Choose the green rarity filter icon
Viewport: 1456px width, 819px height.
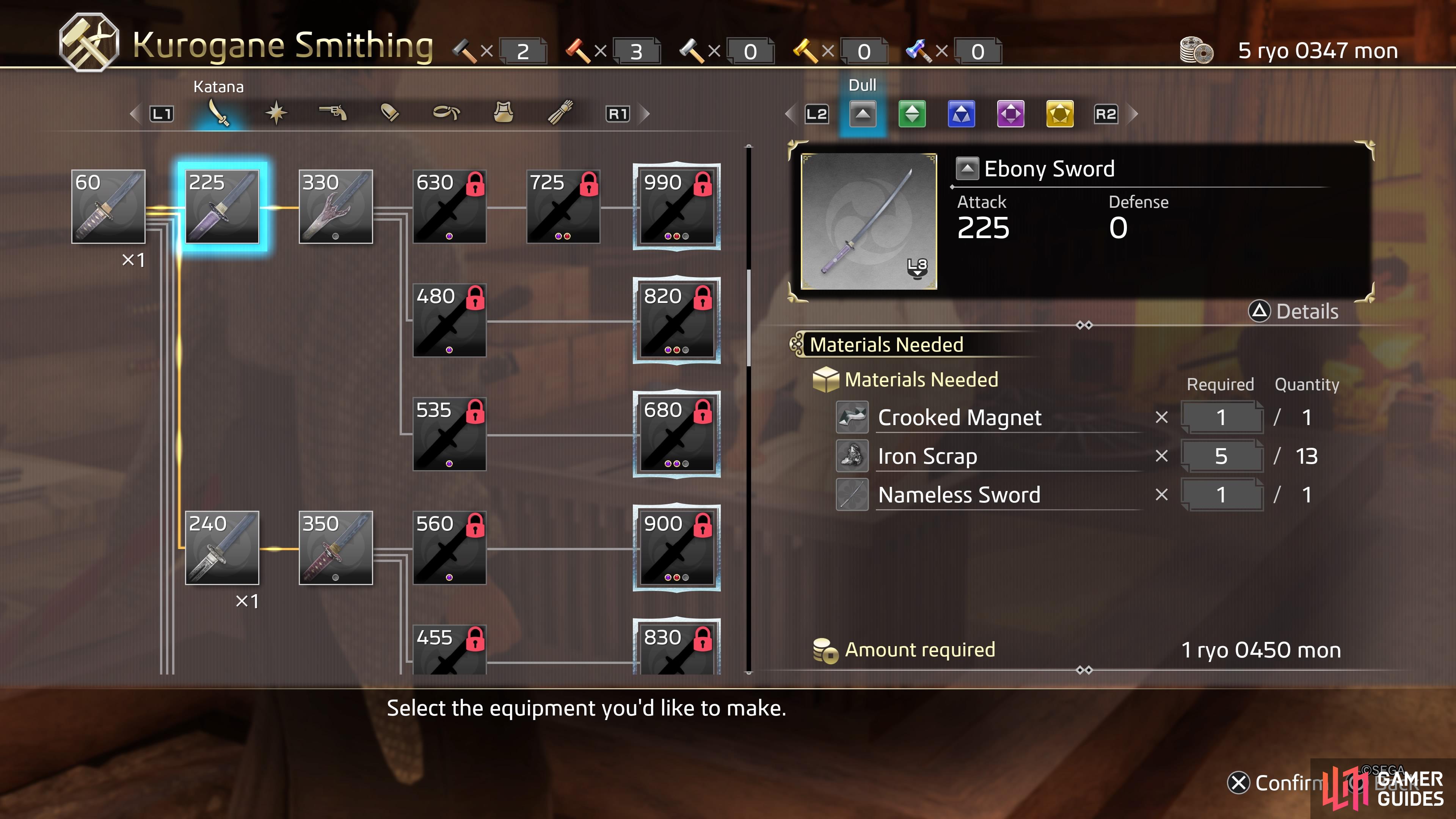coord(912,114)
